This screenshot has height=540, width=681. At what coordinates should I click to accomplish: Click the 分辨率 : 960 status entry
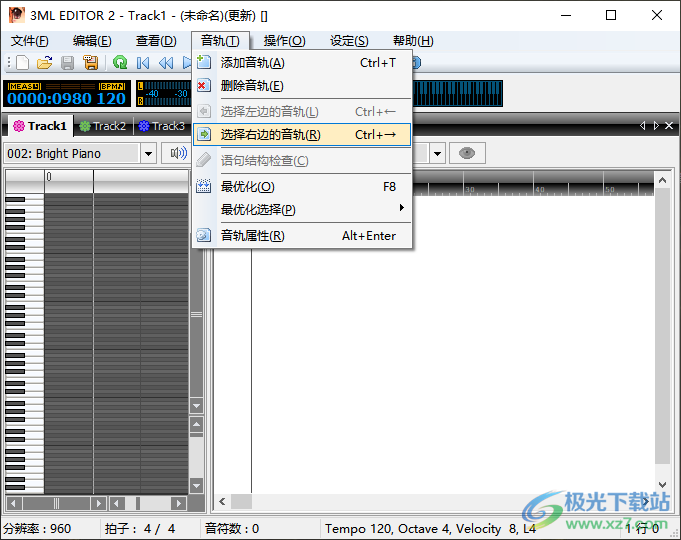coord(37,529)
